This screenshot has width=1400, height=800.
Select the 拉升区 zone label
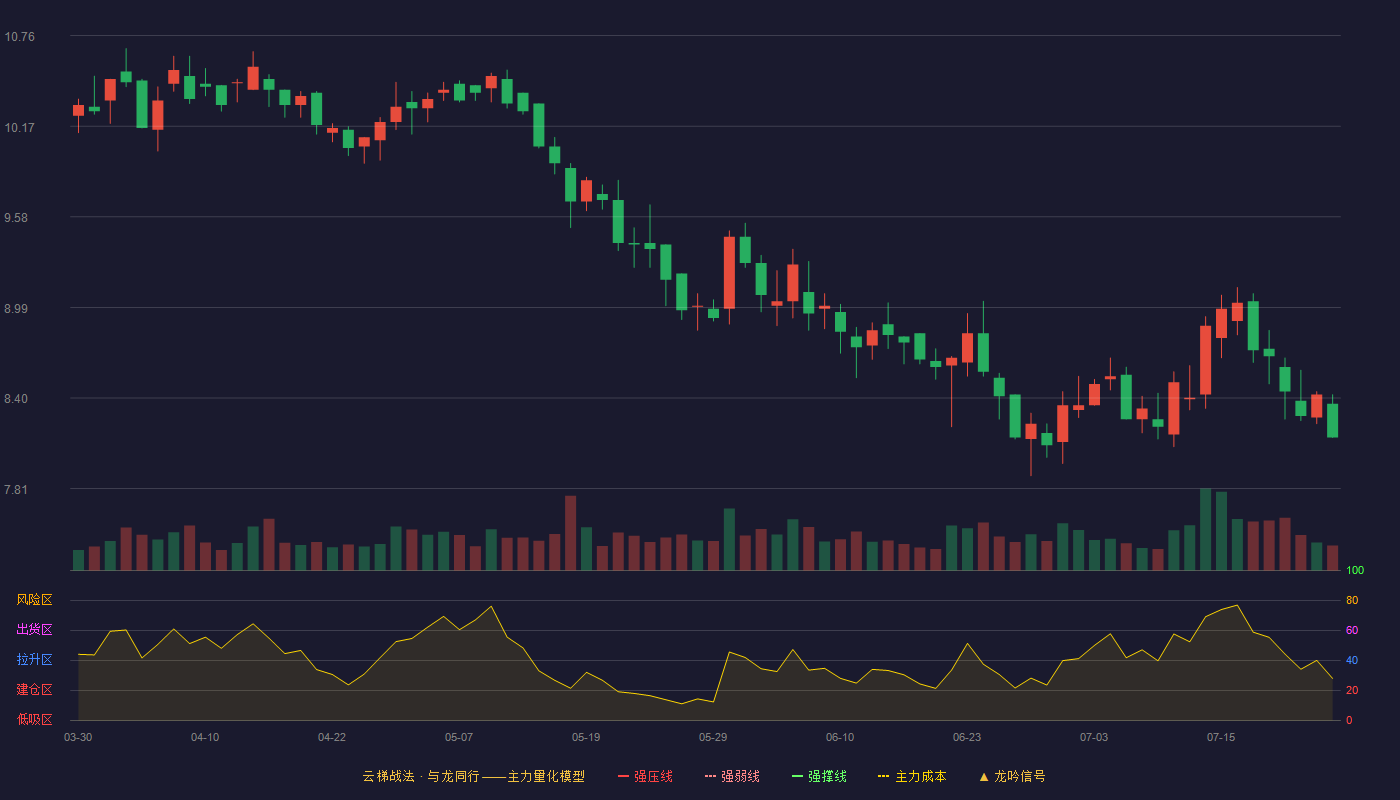tap(34, 660)
